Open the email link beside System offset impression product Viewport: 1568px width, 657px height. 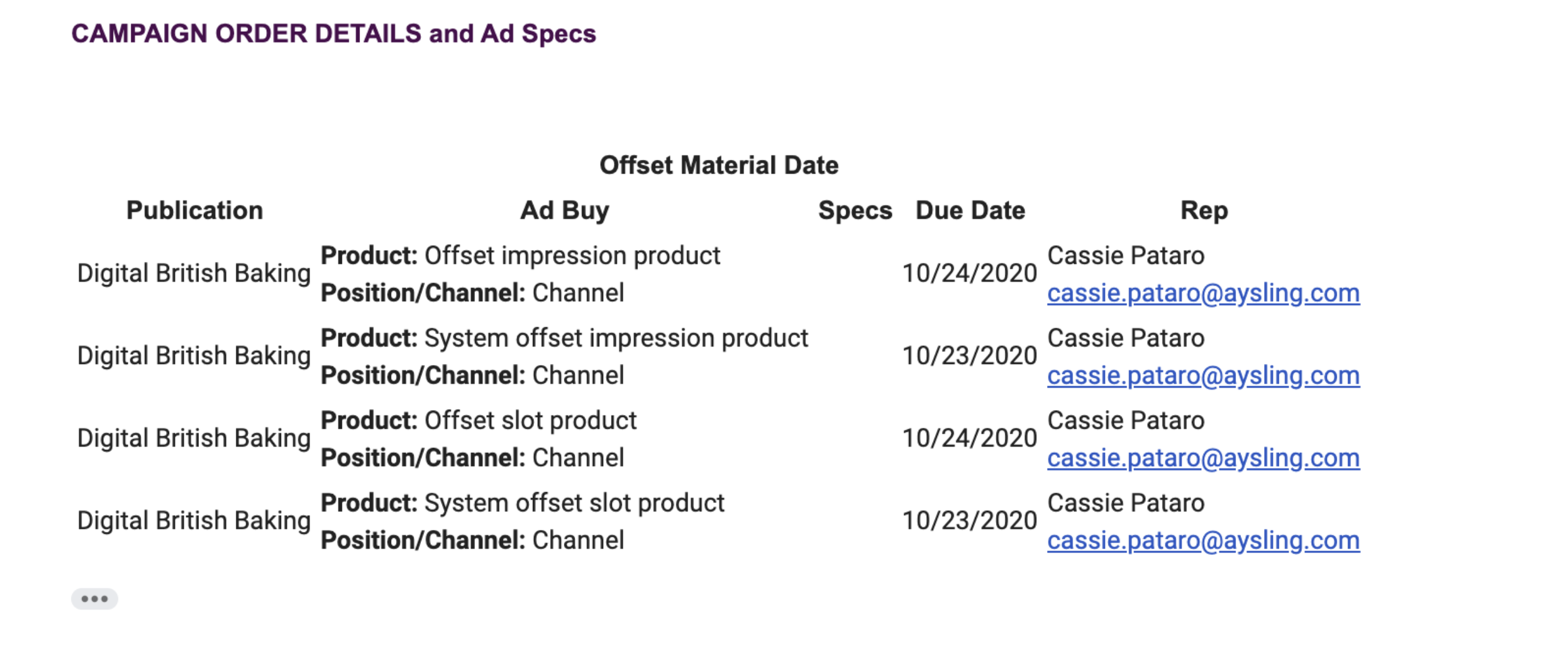coord(1202,376)
